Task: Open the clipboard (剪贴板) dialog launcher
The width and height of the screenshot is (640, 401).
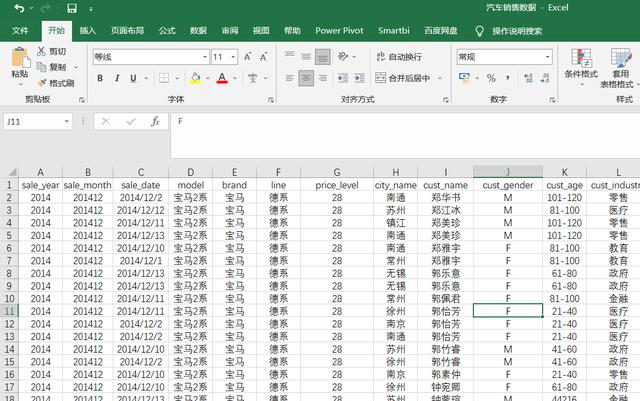Action: click(x=82, y=100)
